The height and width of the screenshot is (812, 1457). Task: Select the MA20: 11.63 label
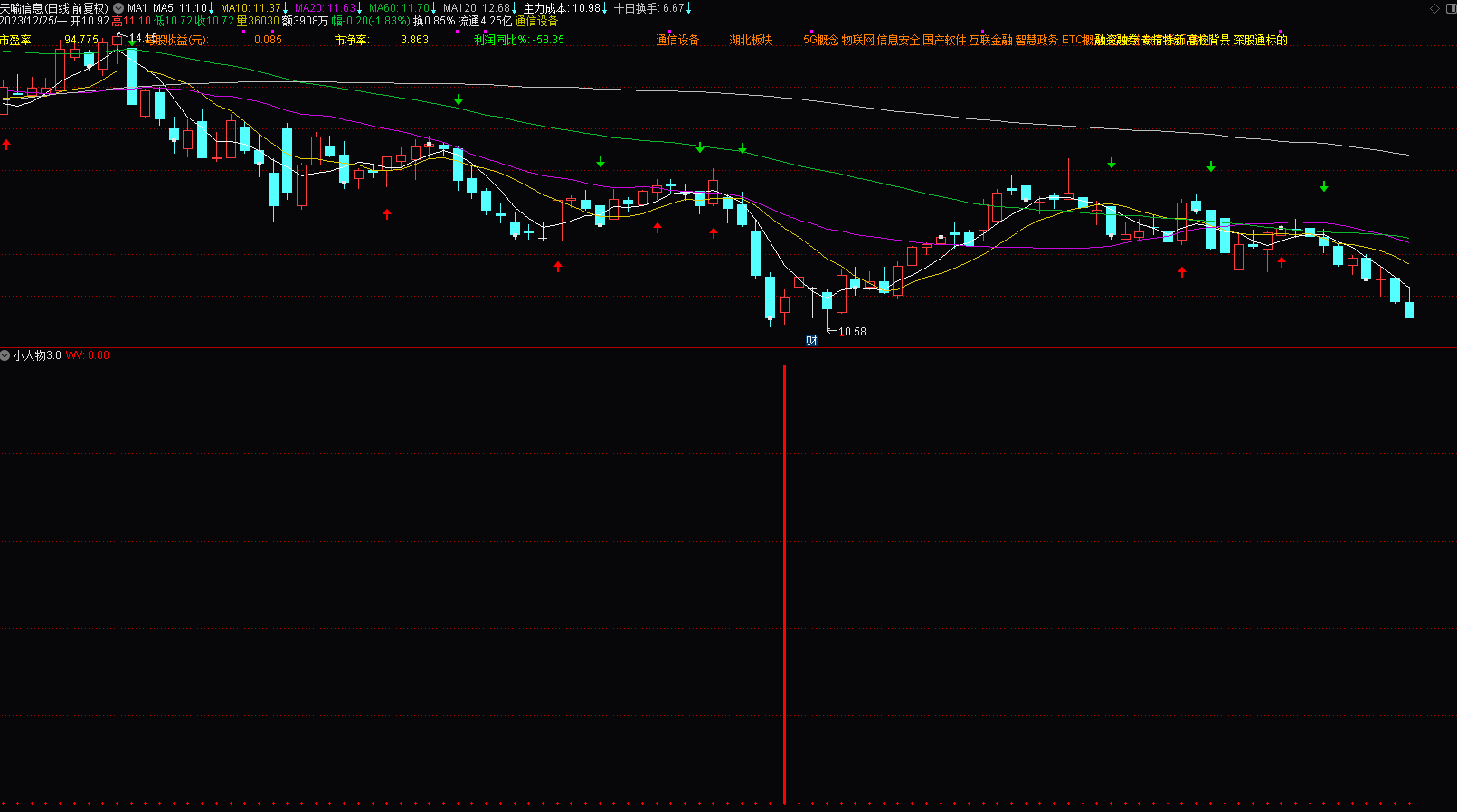click(x=325, y=8)
